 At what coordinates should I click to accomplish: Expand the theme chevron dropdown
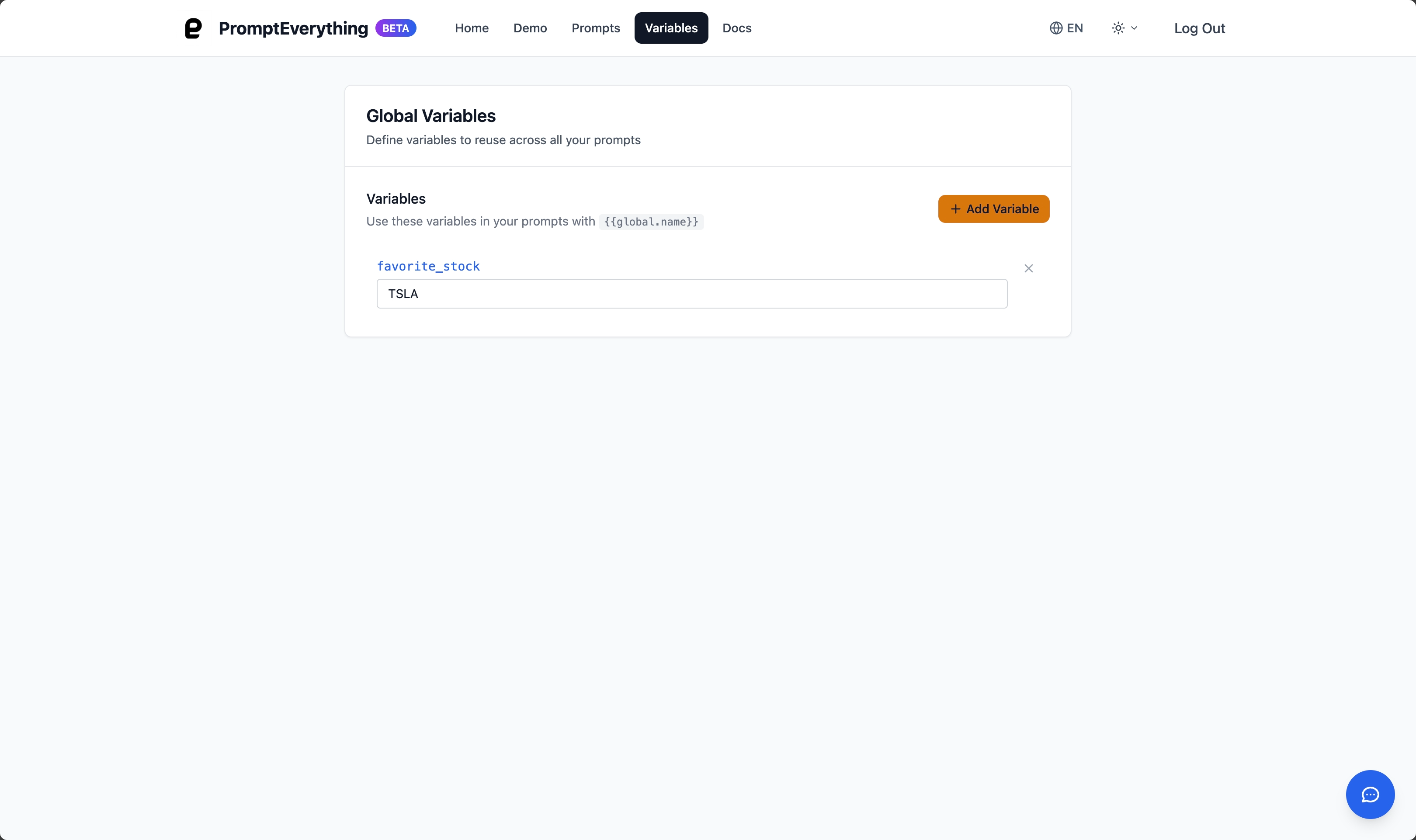pos(1134,28)
